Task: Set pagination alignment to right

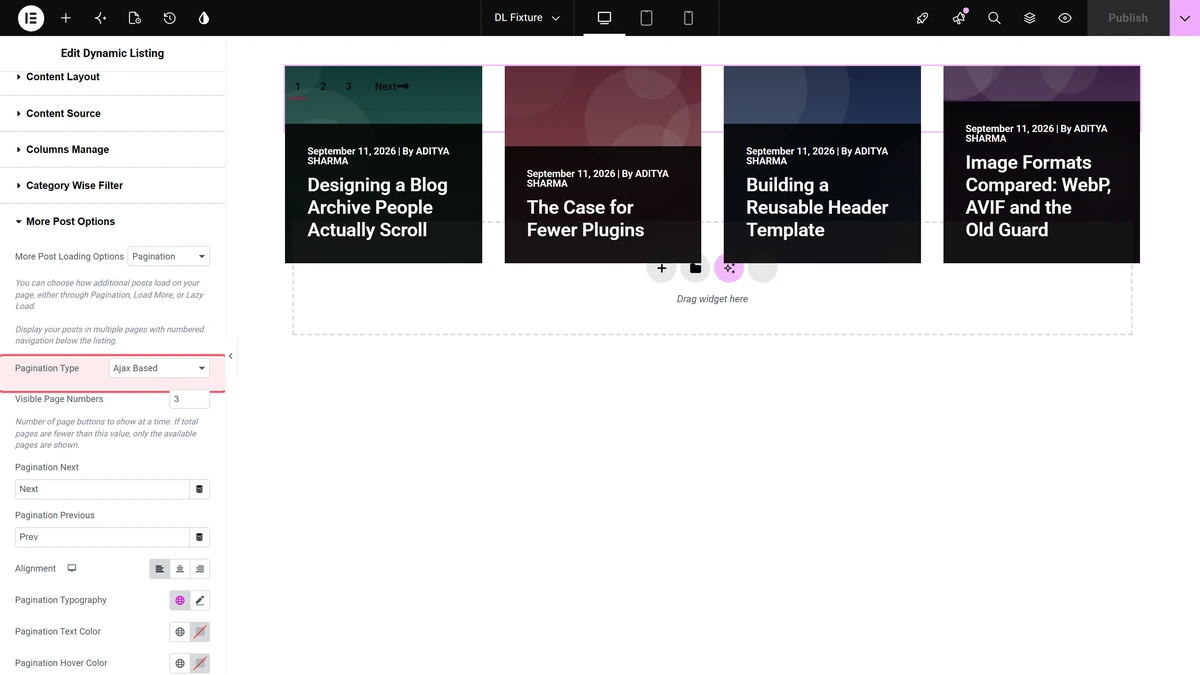Action: 200,569
